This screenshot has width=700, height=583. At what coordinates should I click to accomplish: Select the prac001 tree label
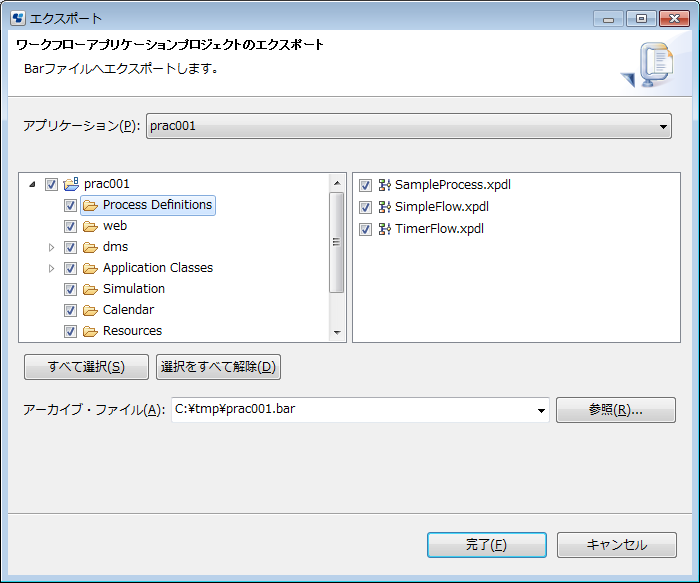[x=107, y=184]
